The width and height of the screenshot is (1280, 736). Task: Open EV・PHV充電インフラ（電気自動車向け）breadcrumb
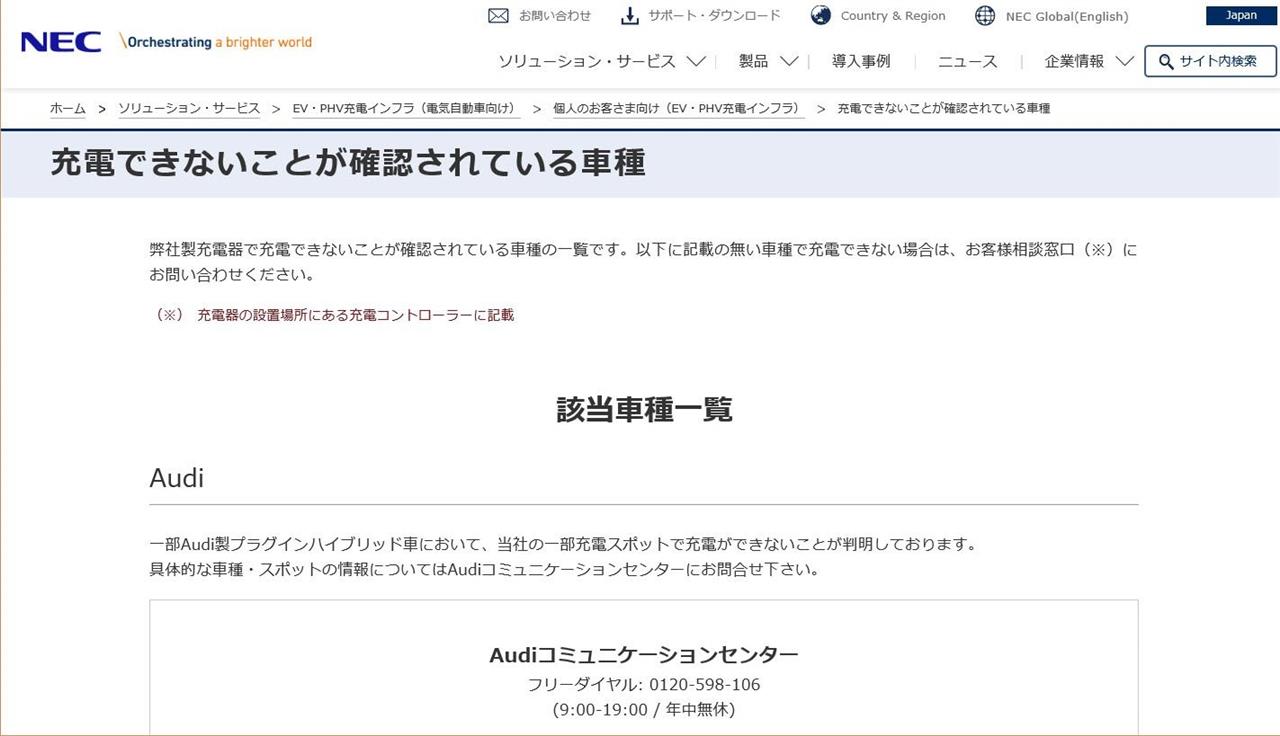[406, 108]
